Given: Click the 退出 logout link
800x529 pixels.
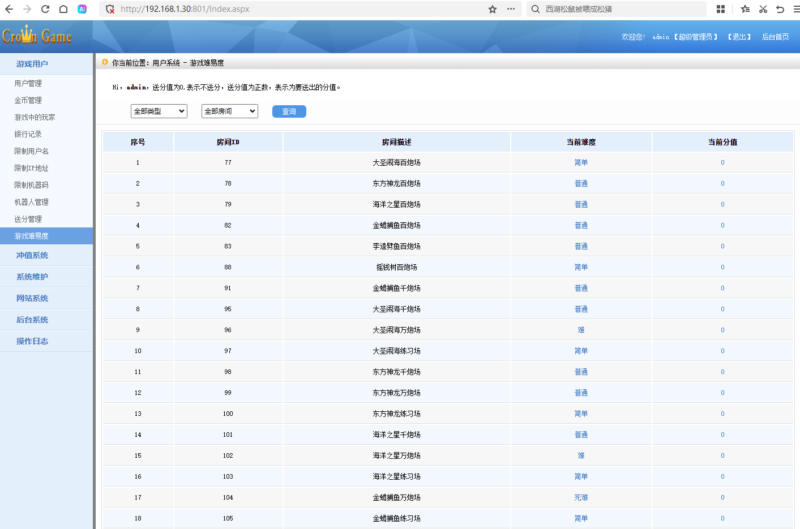Looking at the screenshot, I should click(739, 37).
